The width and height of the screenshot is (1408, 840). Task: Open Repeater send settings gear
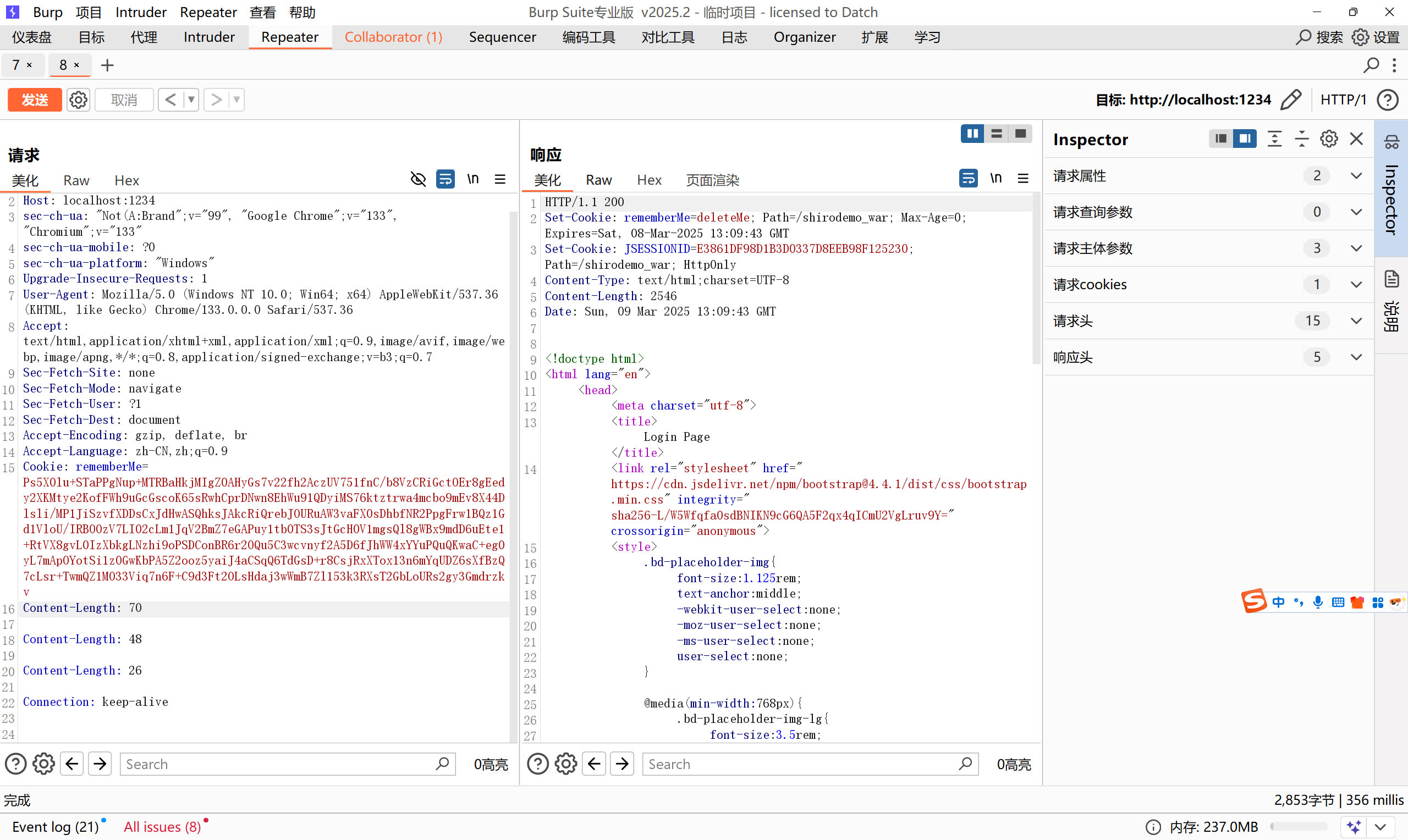click(x=78, y=100)
